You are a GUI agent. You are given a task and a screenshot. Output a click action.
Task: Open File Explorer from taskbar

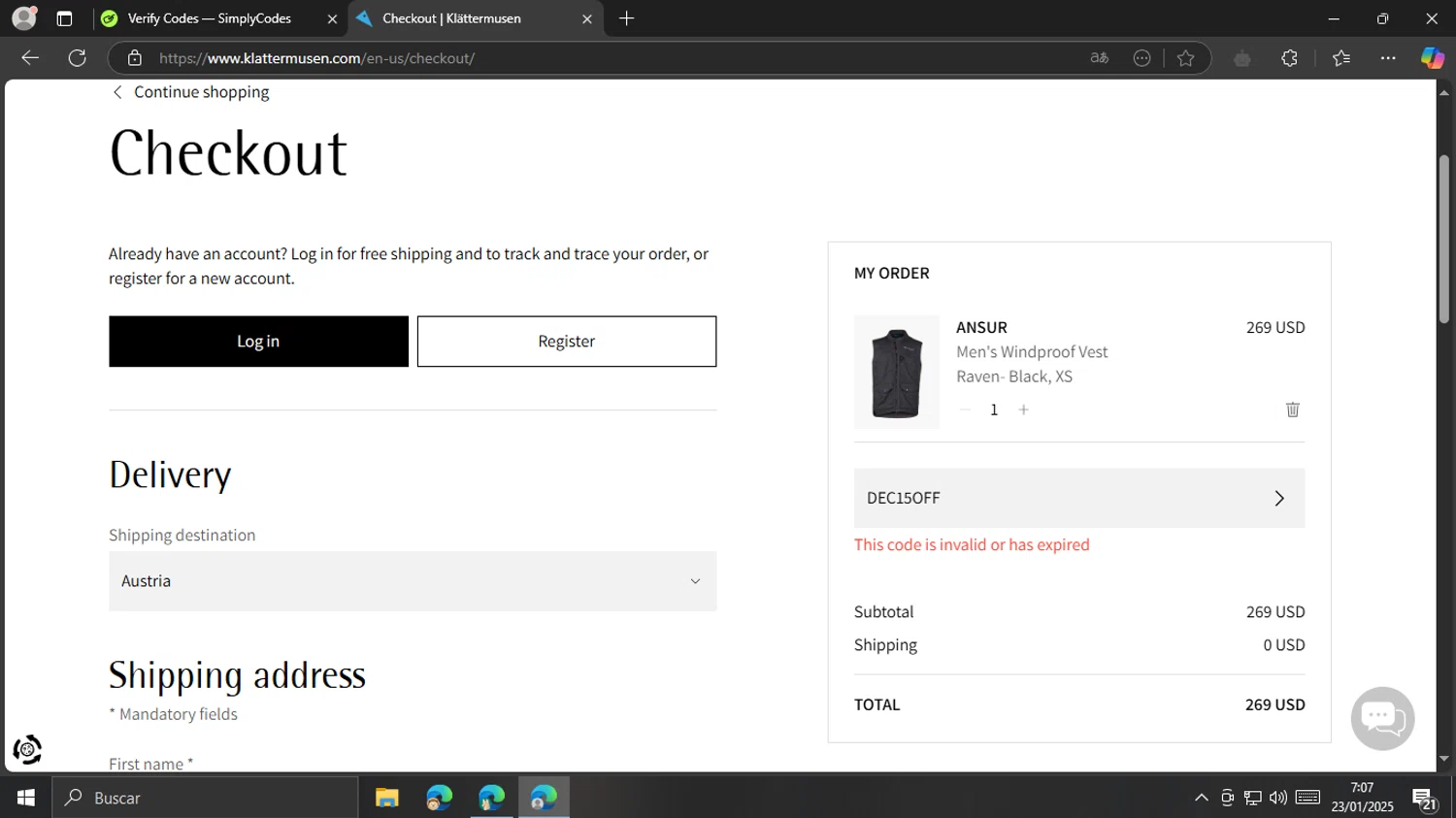[387, 798]
